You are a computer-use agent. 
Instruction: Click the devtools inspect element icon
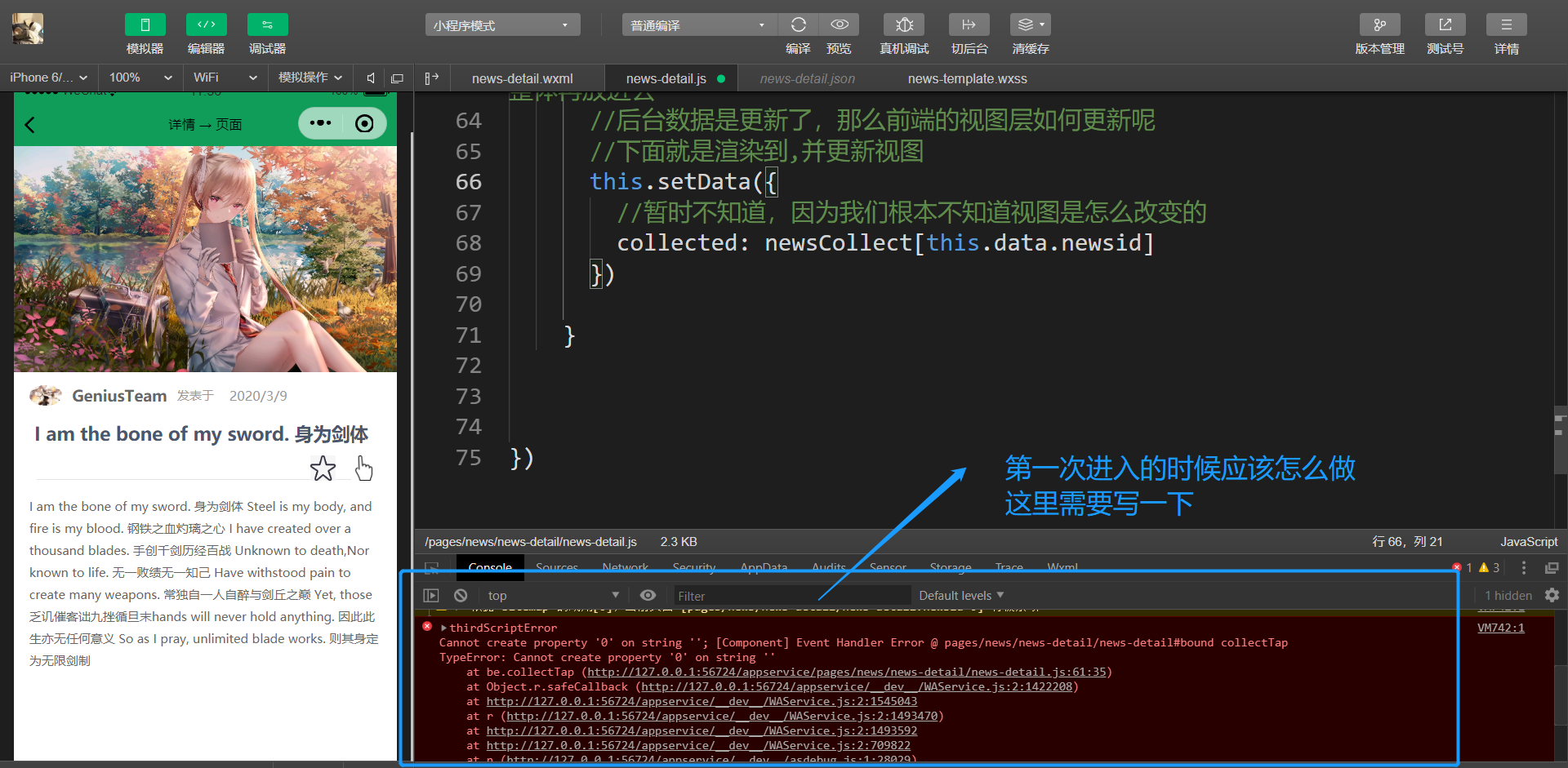[x=432, y=567]
